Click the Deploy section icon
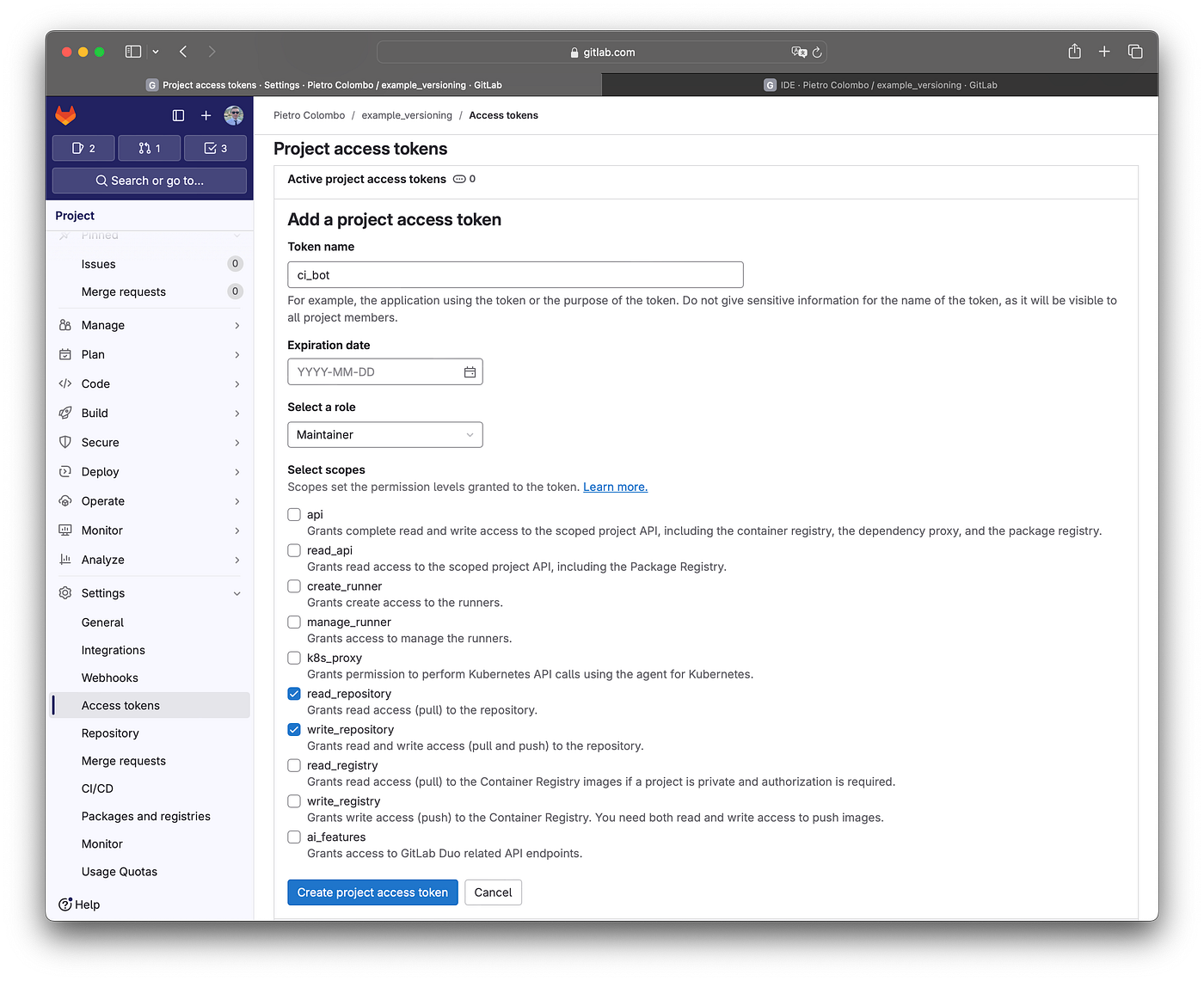This screenshot has height=981, width=1204. pyautogui.click(x=65, y=471)
